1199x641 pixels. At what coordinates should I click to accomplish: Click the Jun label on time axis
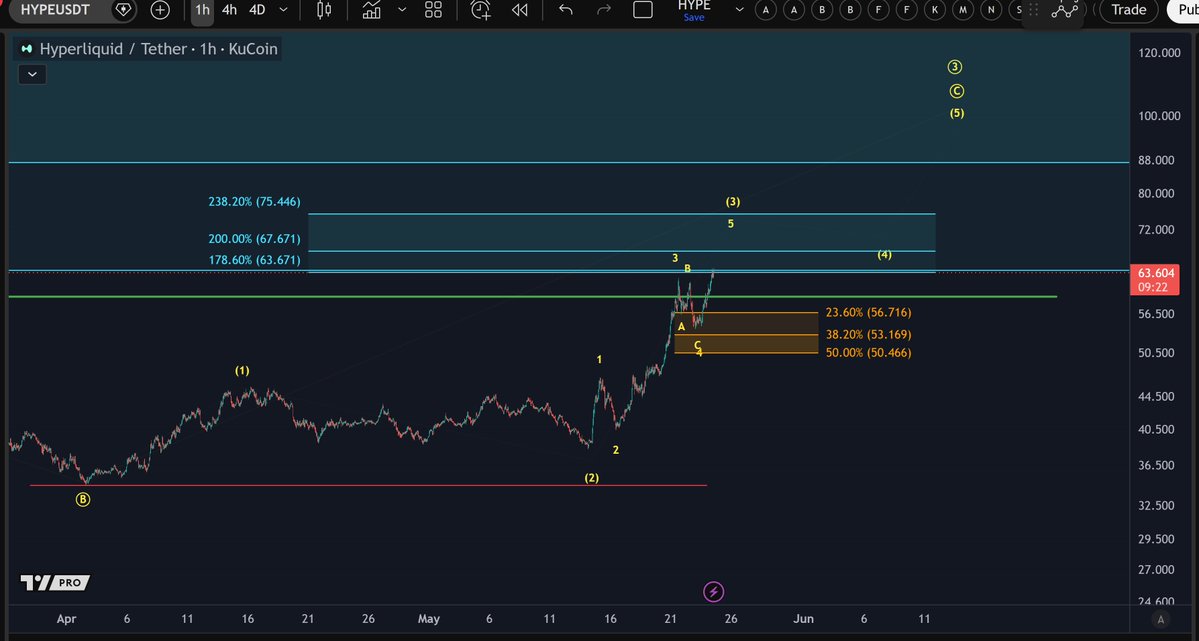803,619
